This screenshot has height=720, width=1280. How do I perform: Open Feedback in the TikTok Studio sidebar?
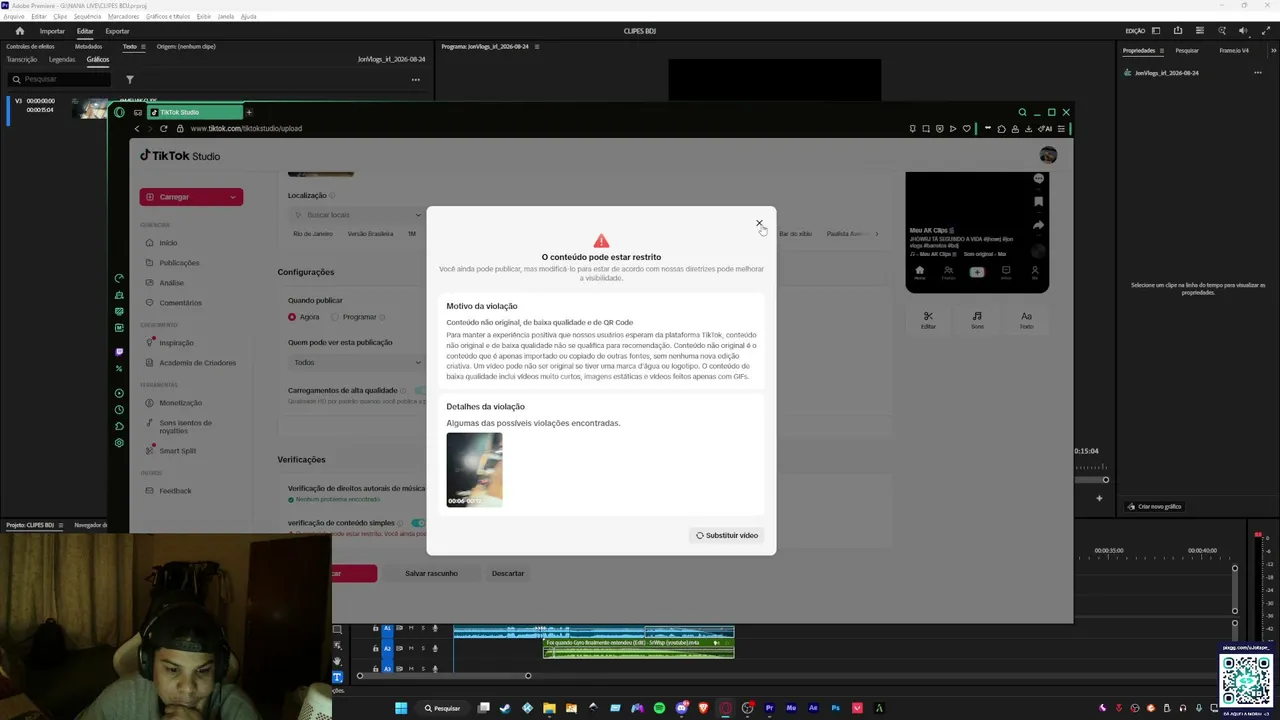click(175, 491)
